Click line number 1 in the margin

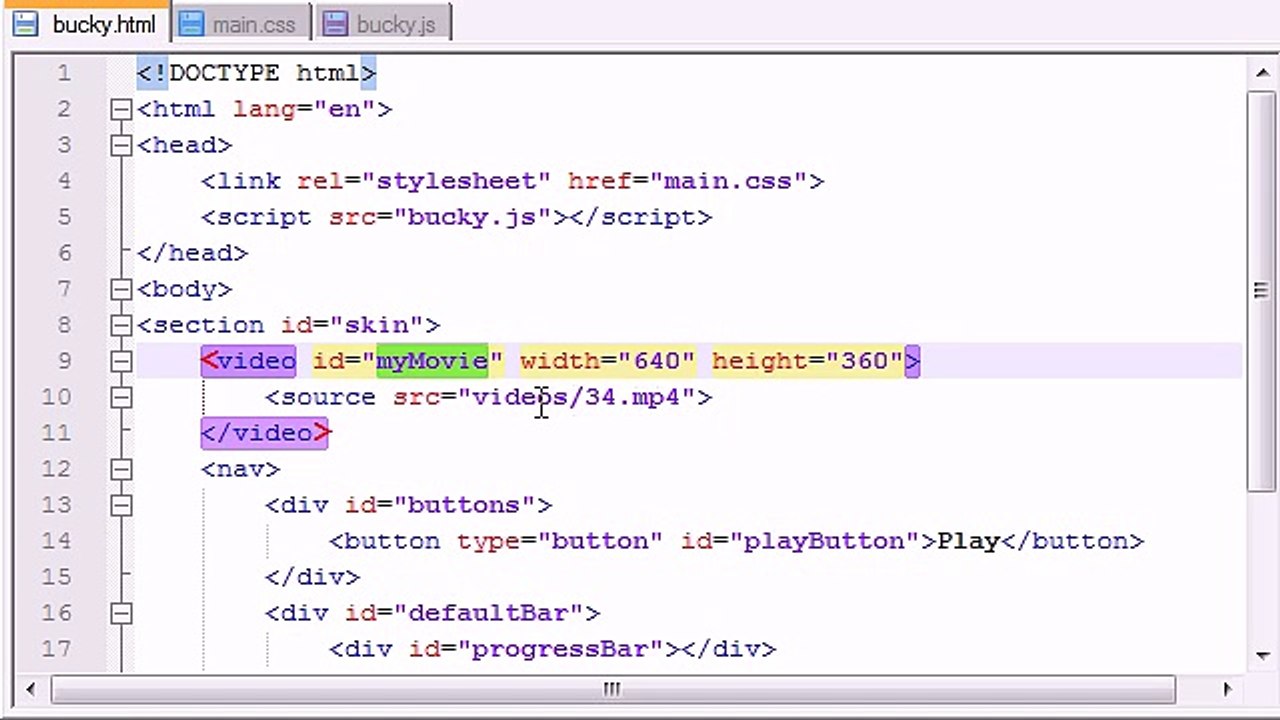(x=65, y=73)
